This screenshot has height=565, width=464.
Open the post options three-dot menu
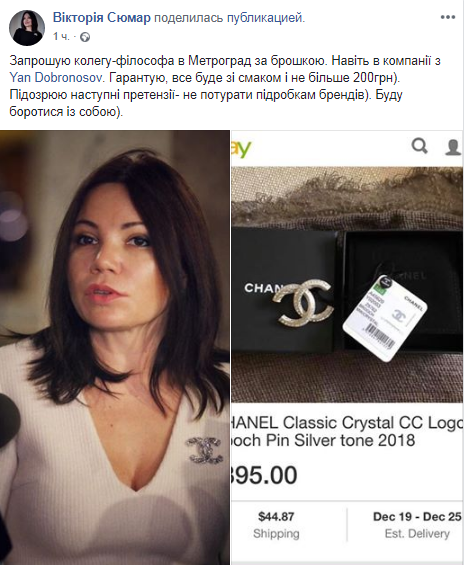click(x=448, y=17)
